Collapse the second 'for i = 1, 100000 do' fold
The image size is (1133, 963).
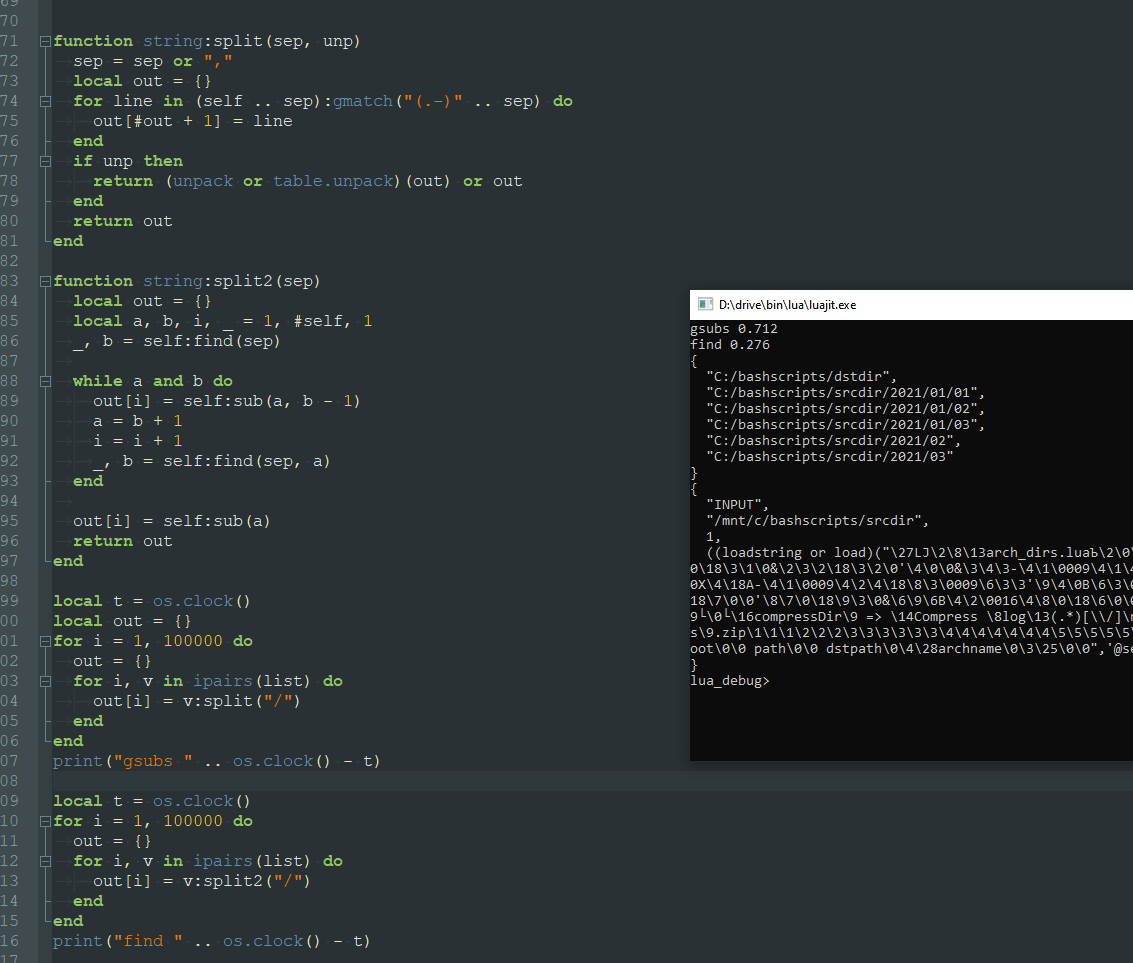[x=45, y=821]
